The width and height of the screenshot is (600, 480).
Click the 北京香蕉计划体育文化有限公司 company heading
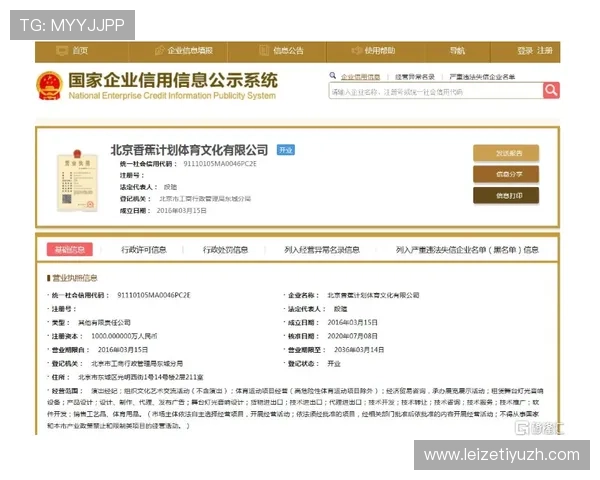189,150
